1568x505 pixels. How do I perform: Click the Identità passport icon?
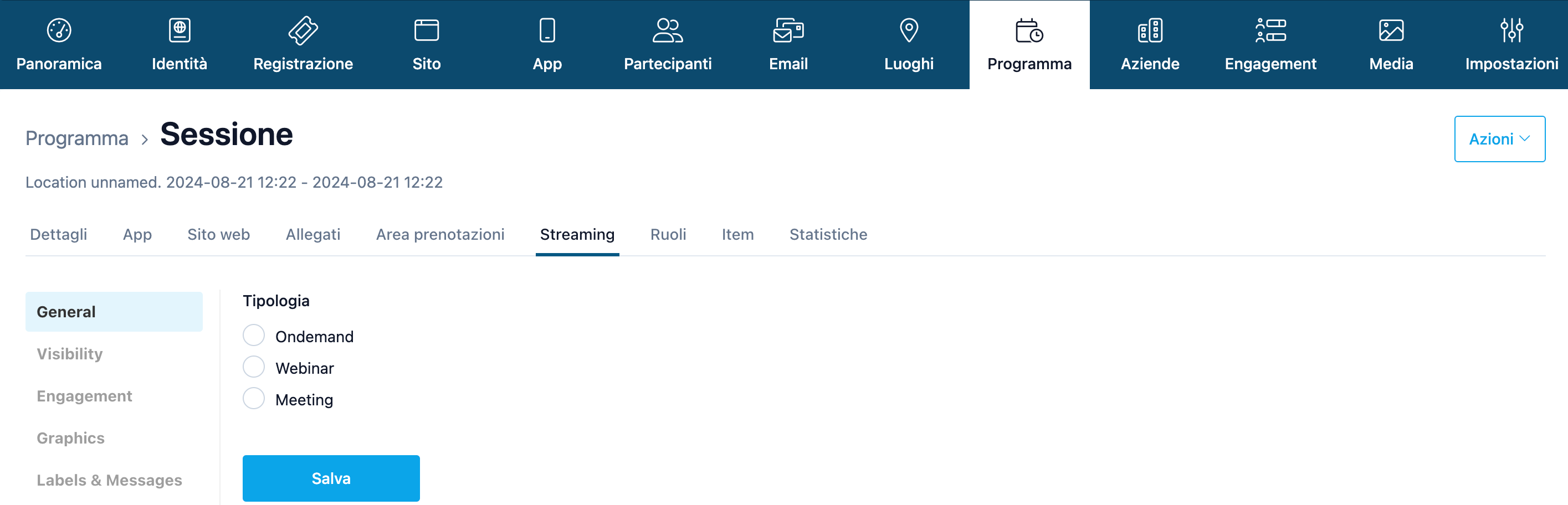tap(180, 30)
